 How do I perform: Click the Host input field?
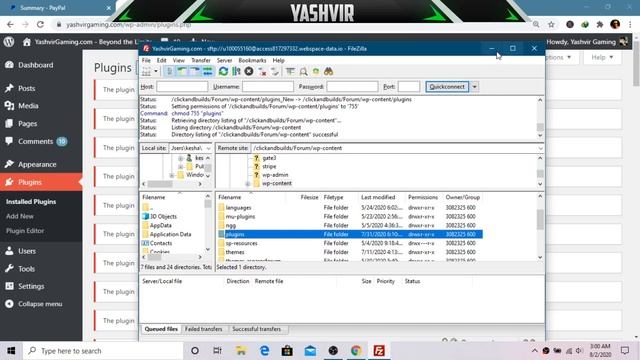182,87
